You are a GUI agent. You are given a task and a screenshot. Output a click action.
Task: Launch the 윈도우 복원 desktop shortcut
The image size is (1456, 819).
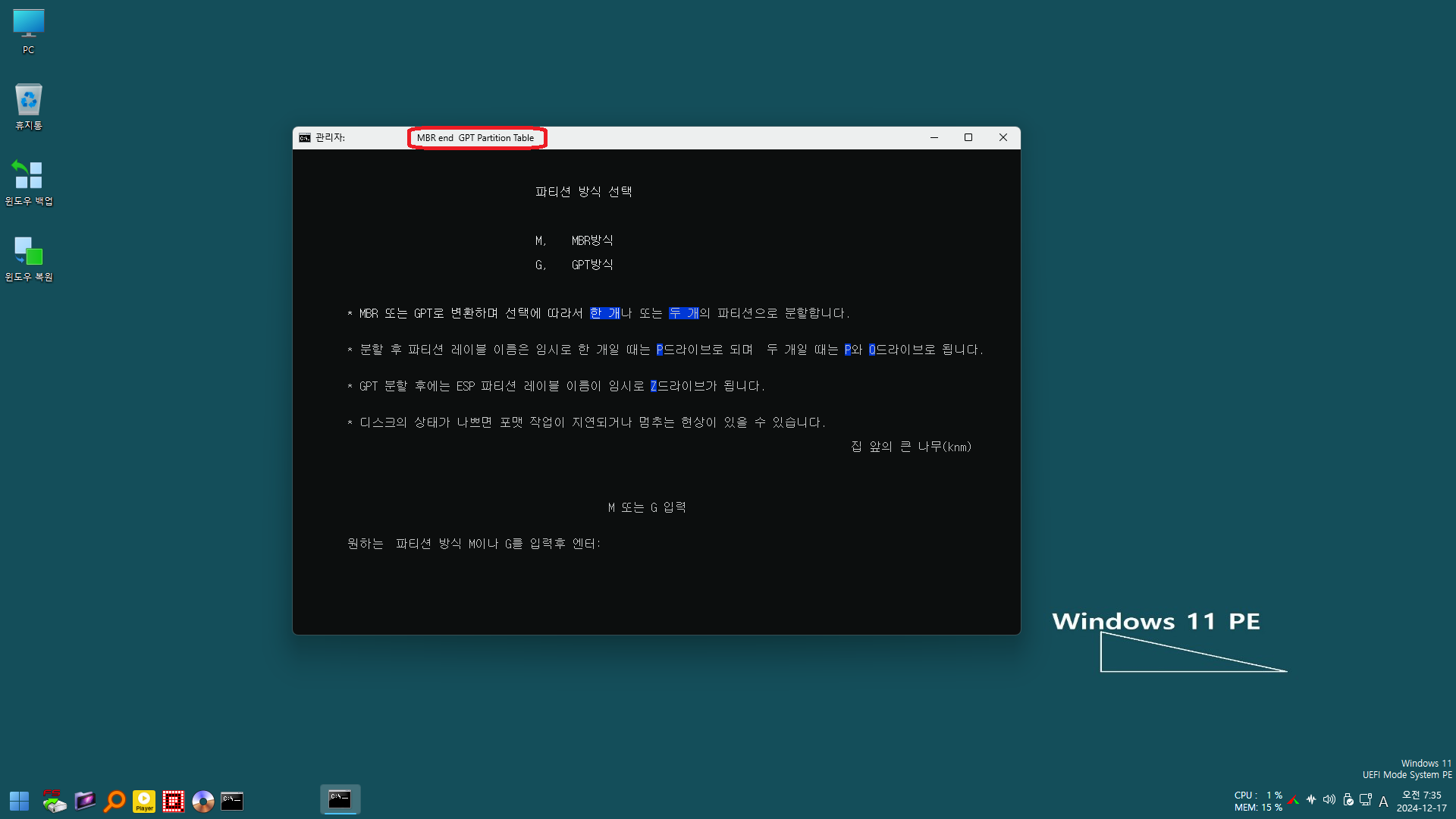point(29,258)
